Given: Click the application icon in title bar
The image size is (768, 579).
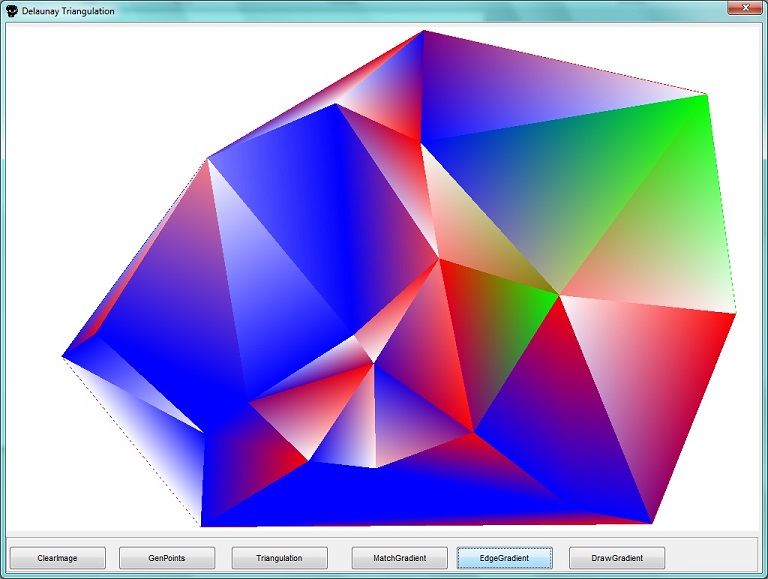Looking at the screenshot, I should pyautogui.click(x=11, y=11).
